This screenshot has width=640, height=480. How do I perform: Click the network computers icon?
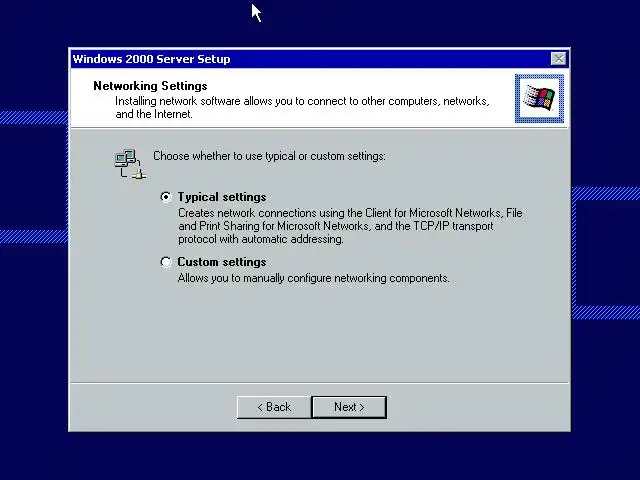point(130,164)
